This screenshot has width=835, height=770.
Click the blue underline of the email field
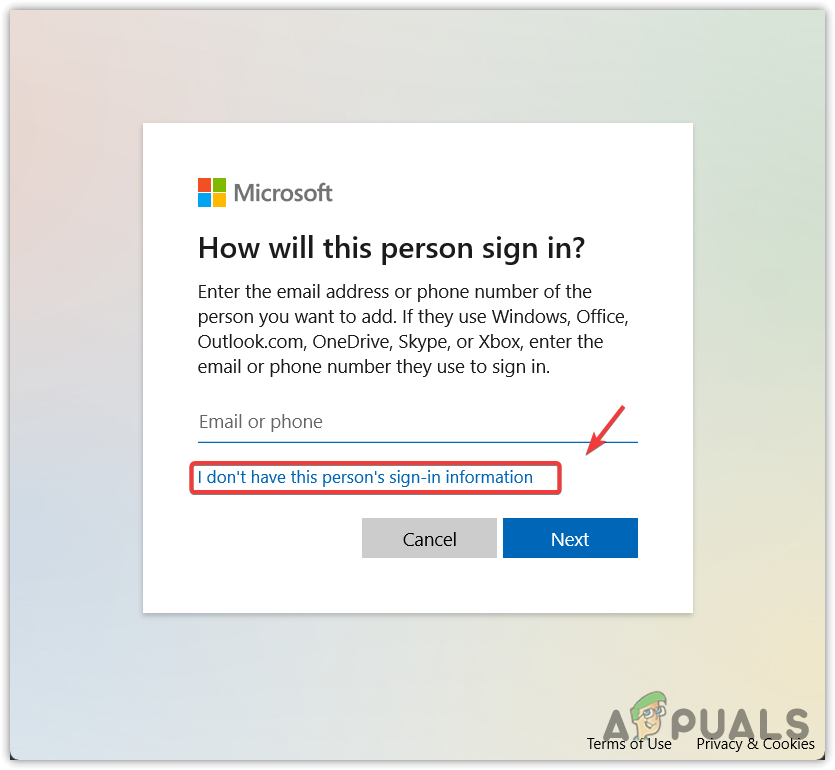[x=418, y=442]
